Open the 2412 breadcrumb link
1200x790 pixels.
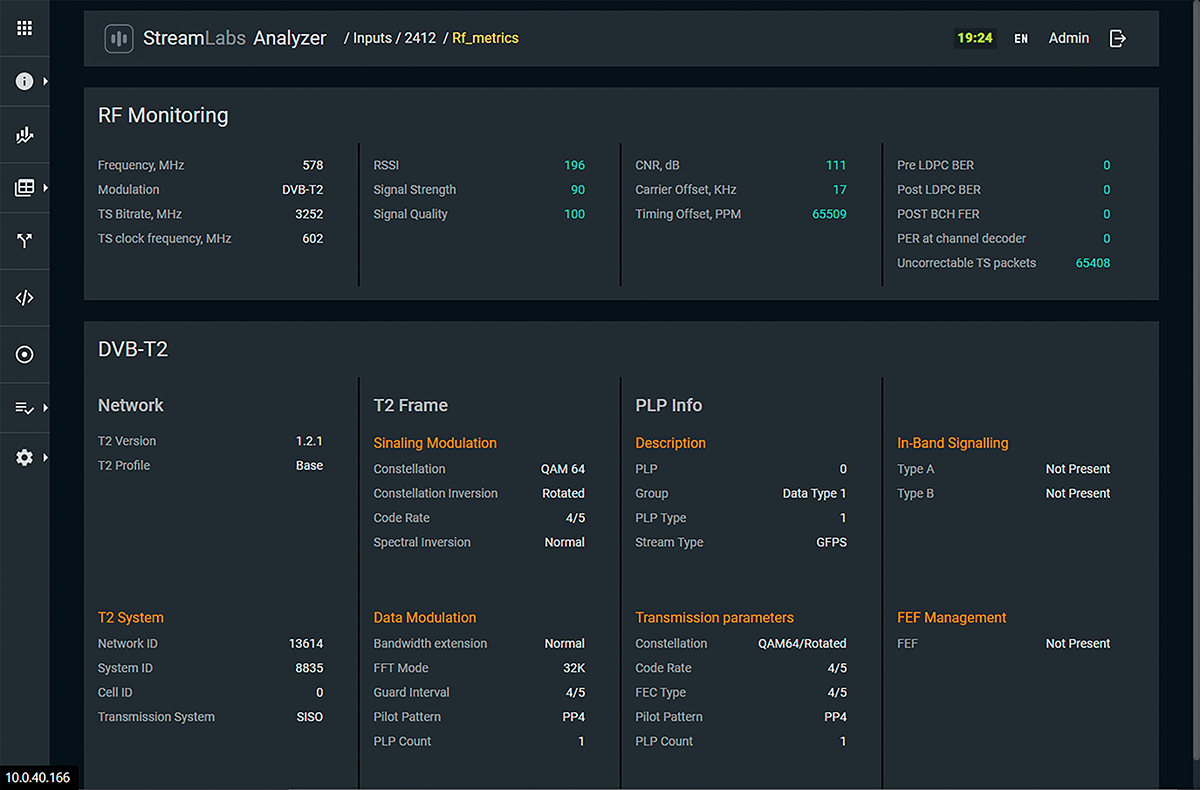(x=420, y=38)
